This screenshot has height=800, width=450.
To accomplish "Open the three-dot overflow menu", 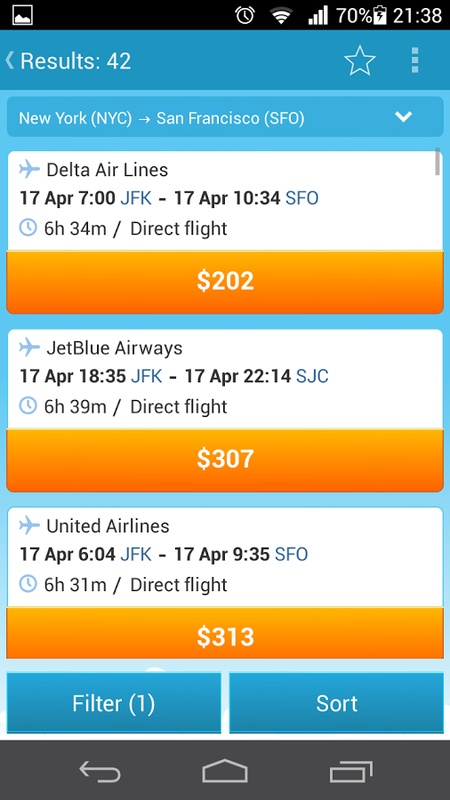I will point(415,61).
